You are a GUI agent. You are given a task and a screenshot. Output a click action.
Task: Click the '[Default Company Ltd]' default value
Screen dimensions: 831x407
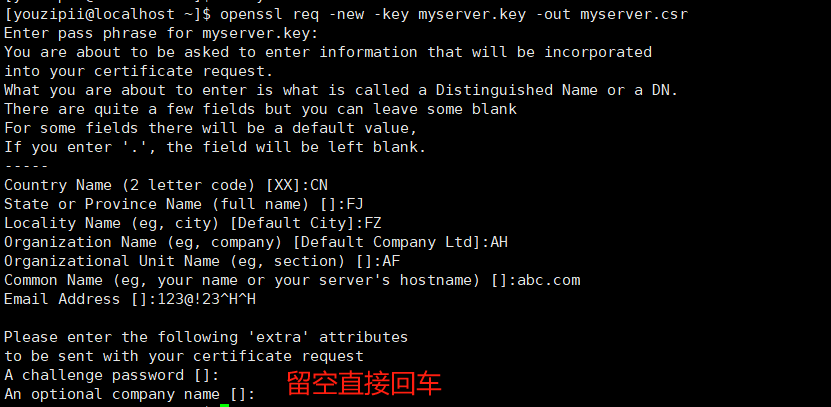[386, 242]
